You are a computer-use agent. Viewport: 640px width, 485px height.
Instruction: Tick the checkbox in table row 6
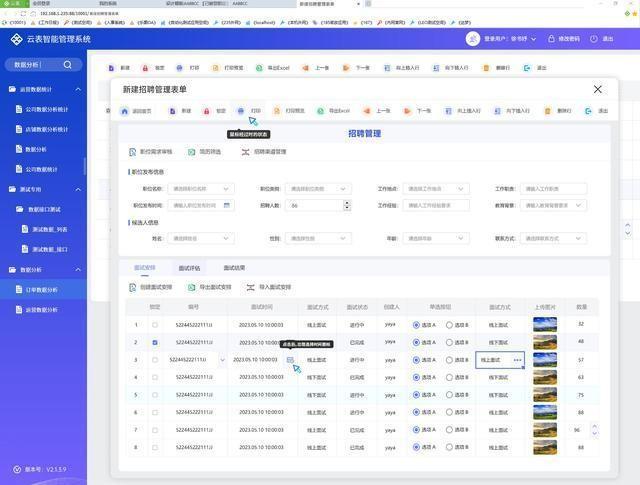[155, 412]
